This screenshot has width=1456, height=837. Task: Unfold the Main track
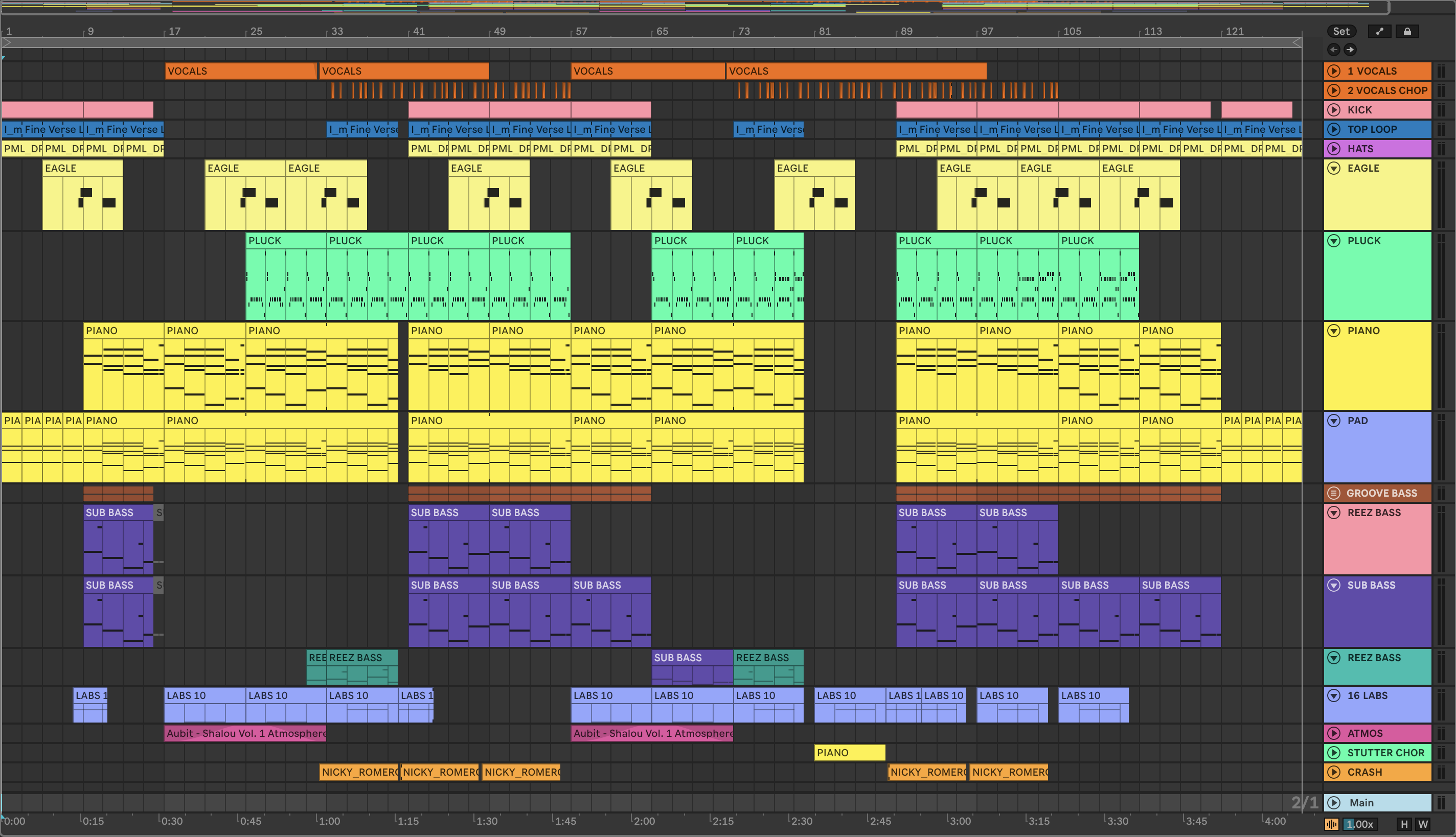(1334, 803)
